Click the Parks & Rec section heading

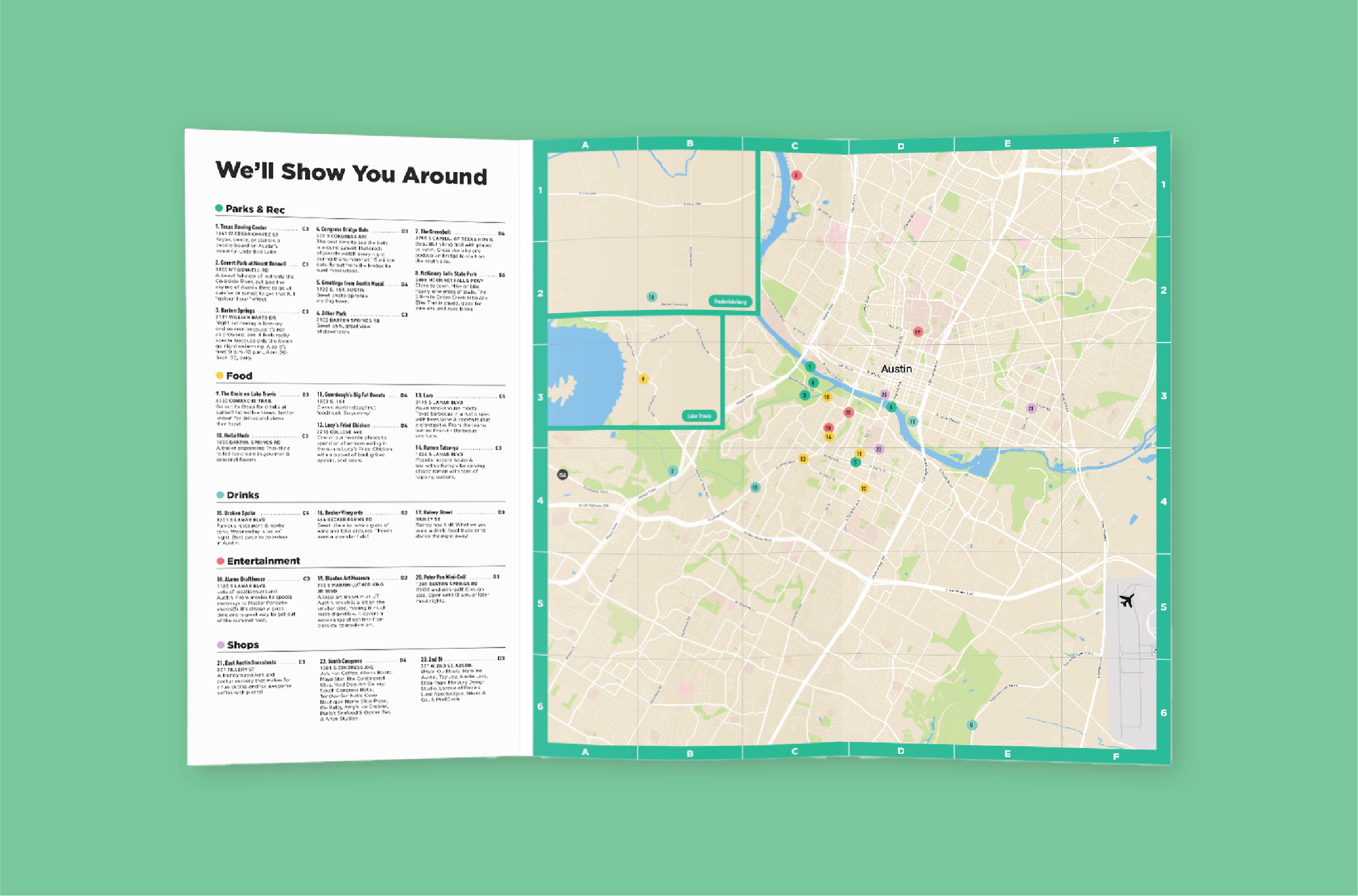pyautogui.click(x=255, y=209)
